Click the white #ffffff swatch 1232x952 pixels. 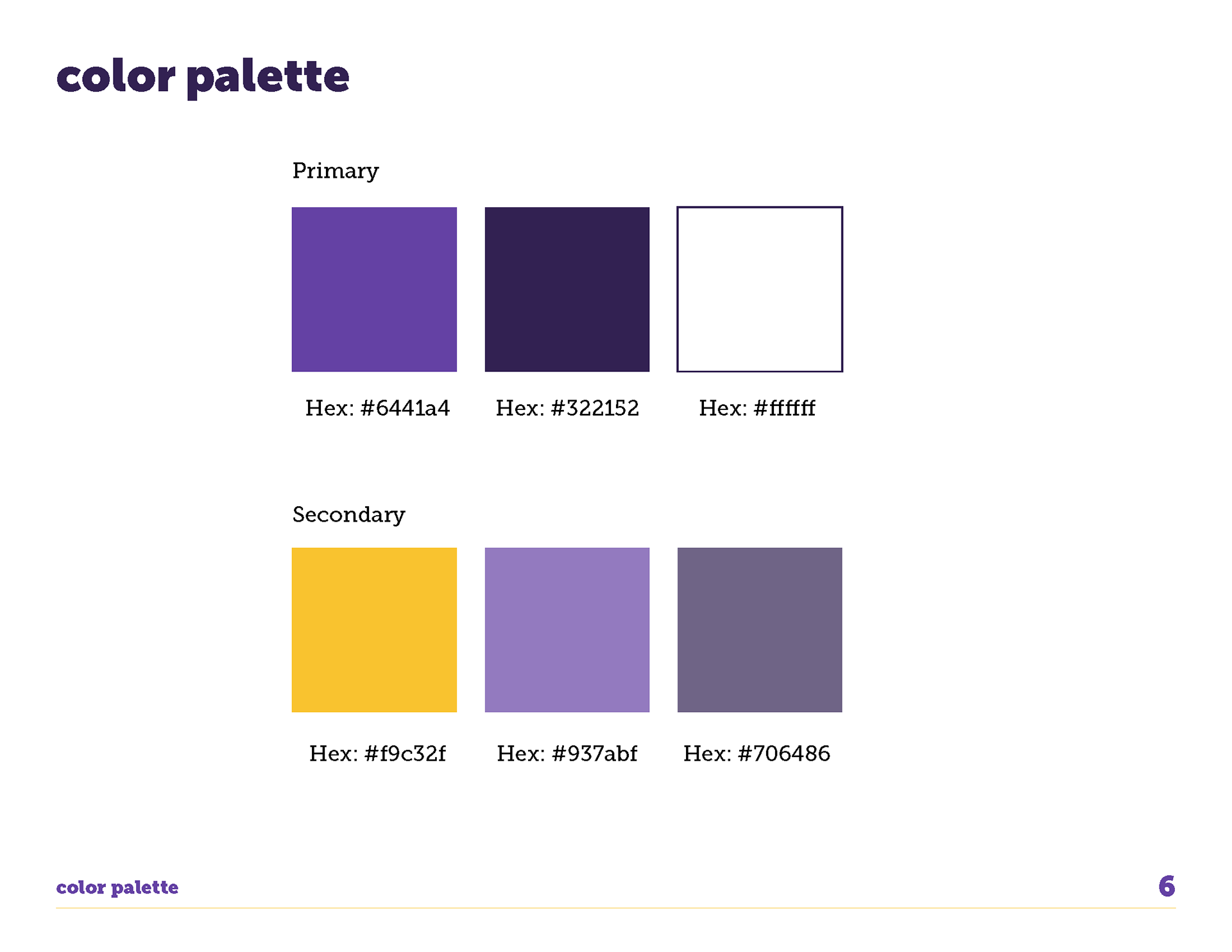pos(760,289)
